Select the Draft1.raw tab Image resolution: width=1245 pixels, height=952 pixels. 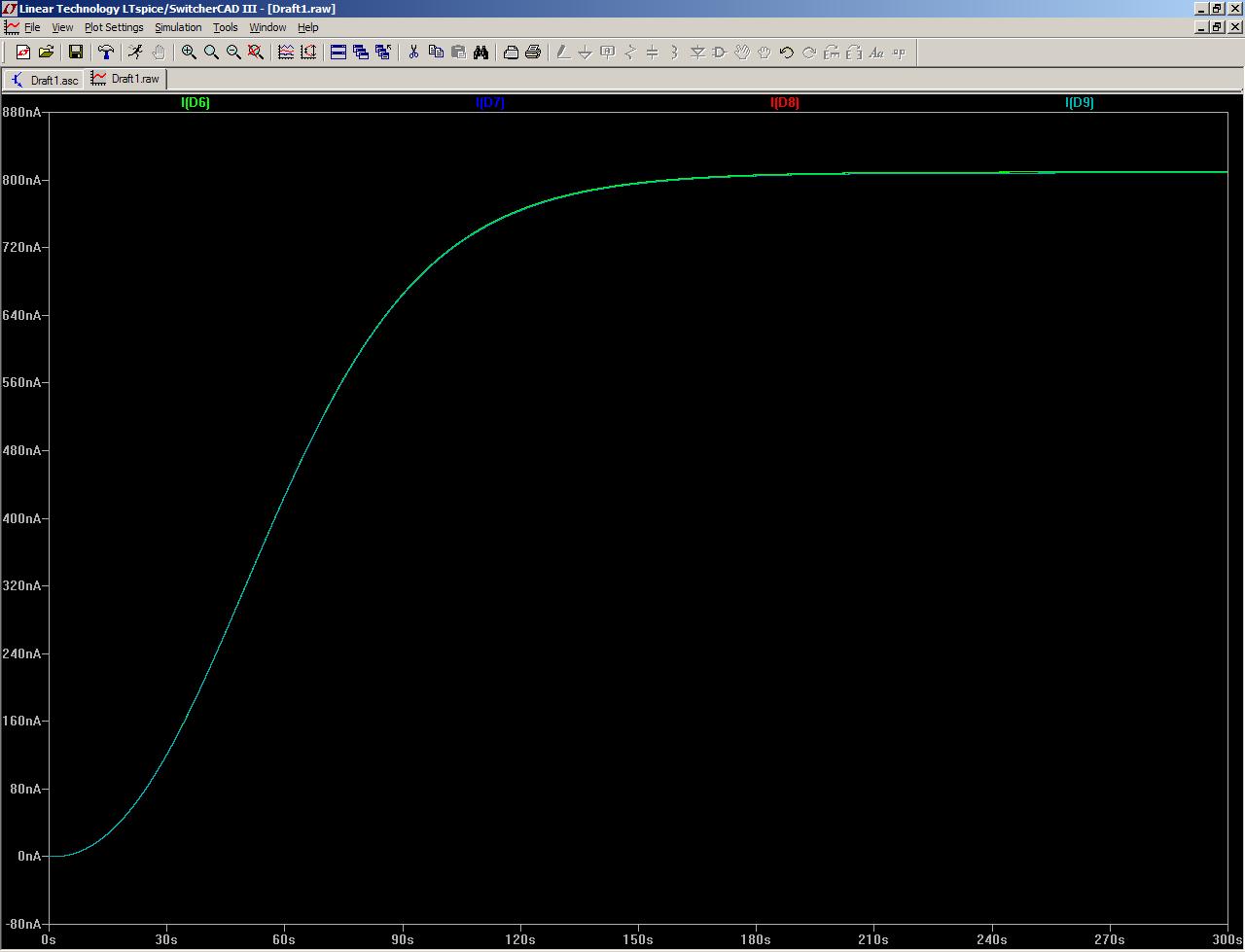click(125, 79)
